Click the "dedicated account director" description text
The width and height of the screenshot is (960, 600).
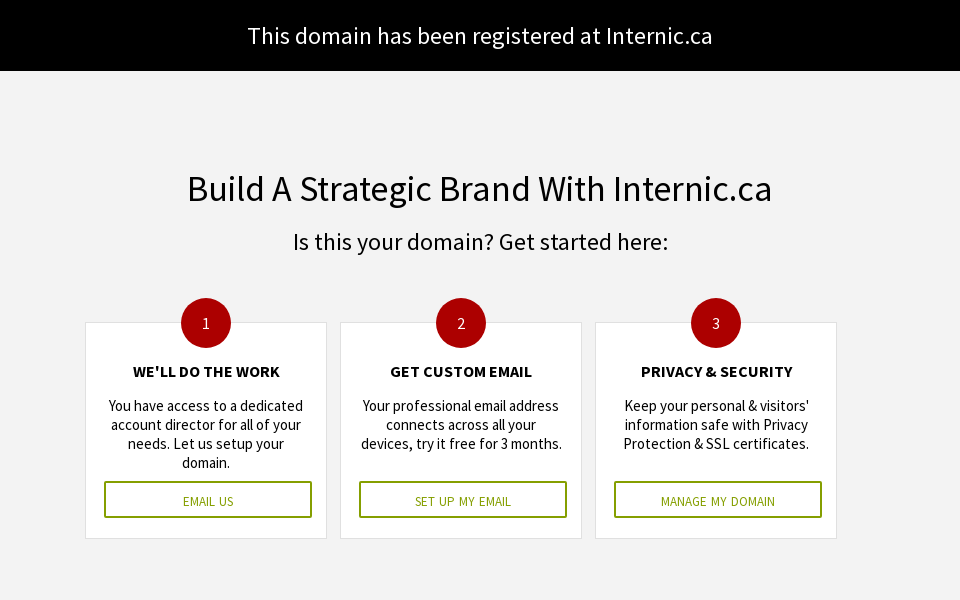coord(206,415)
